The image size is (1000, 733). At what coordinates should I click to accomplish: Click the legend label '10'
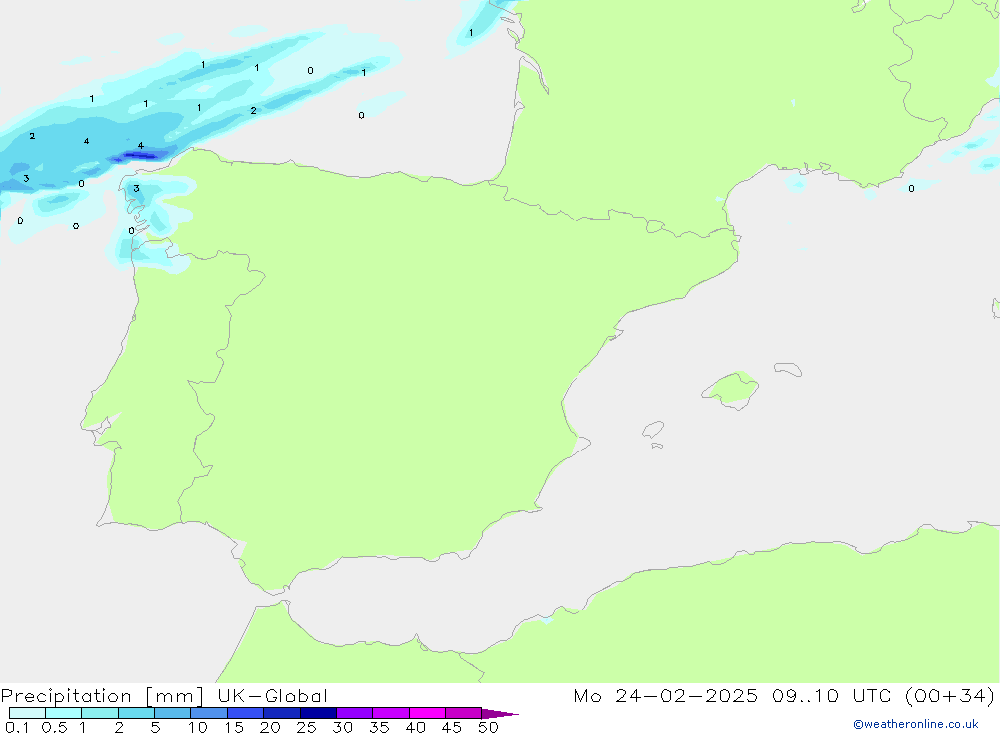pyautogui.click(x=198, y=727)
